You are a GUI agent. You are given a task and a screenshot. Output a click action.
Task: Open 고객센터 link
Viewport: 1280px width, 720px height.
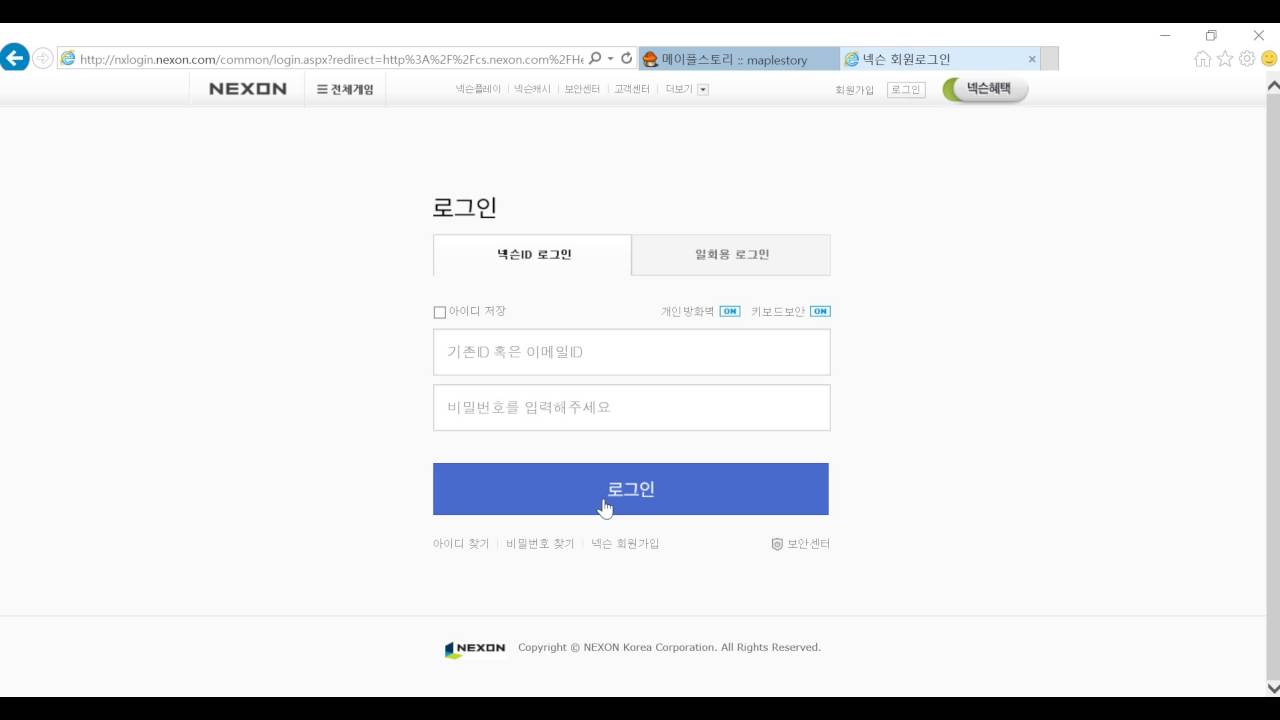pos(632,89)
